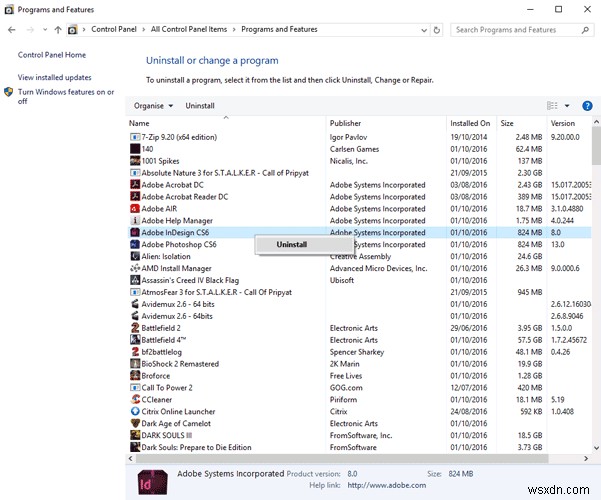Screen dimensions: 601x500
Task: Click the InDesign thumbnail in details pane
Action: [153, 482]
